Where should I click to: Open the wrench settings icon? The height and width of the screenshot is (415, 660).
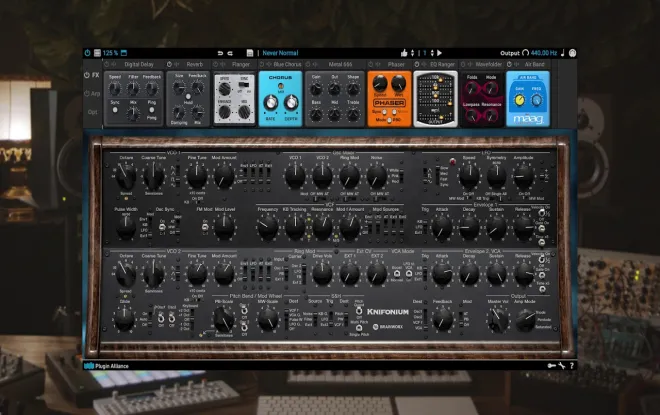tap(562, 366)
